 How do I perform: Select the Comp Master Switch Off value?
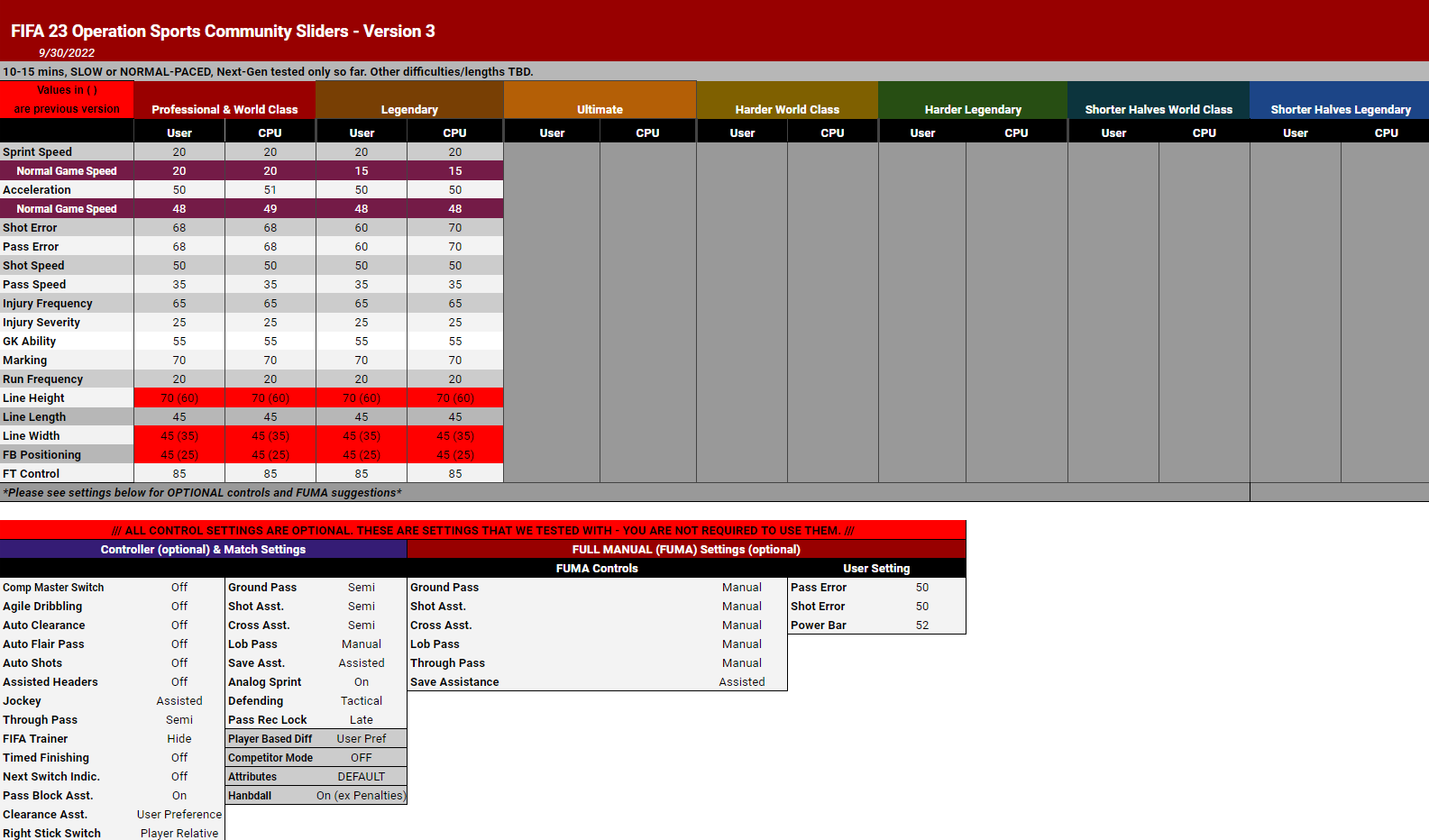click(179, 588)
